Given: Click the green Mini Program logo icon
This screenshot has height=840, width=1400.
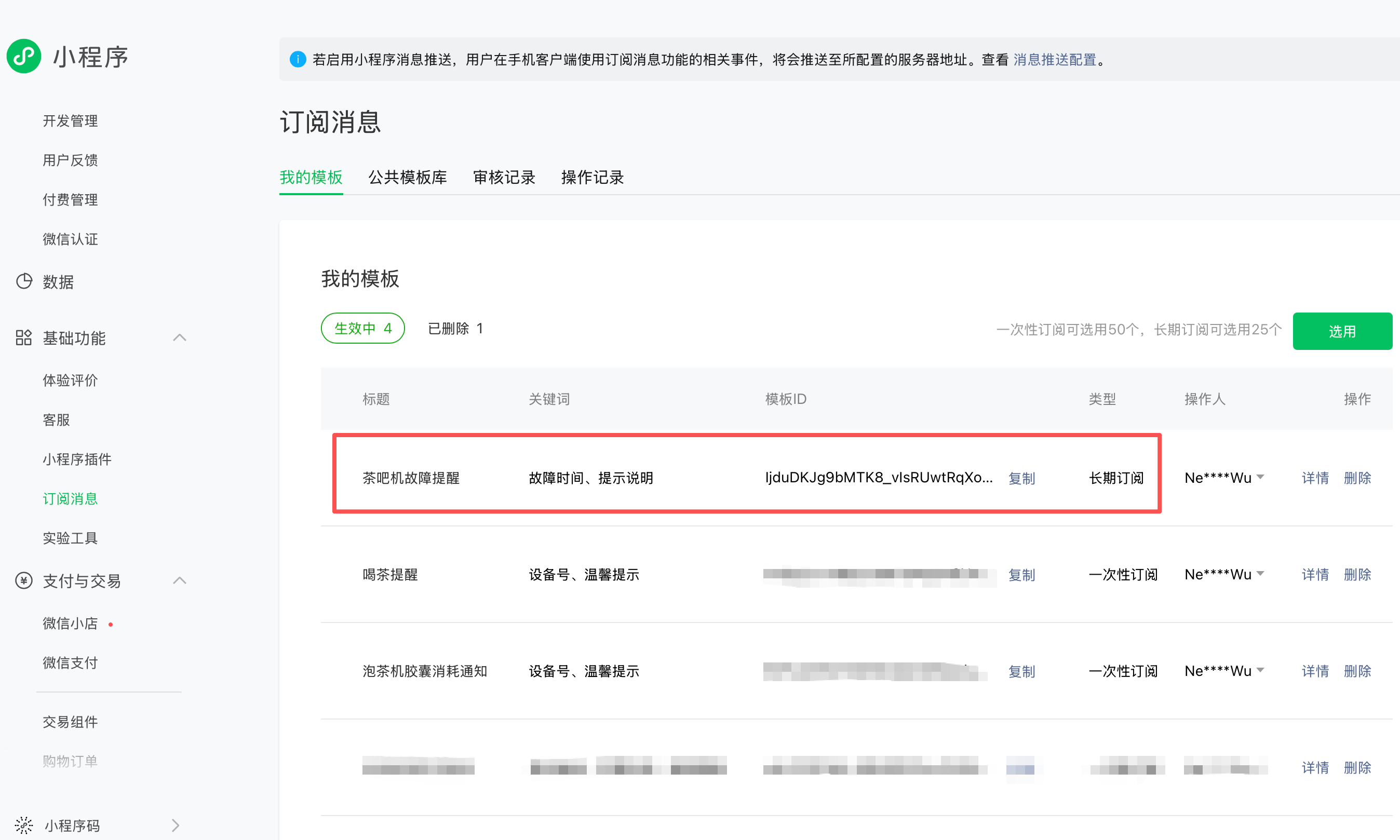Looking at the screenshot, I should tap(24, 56).
